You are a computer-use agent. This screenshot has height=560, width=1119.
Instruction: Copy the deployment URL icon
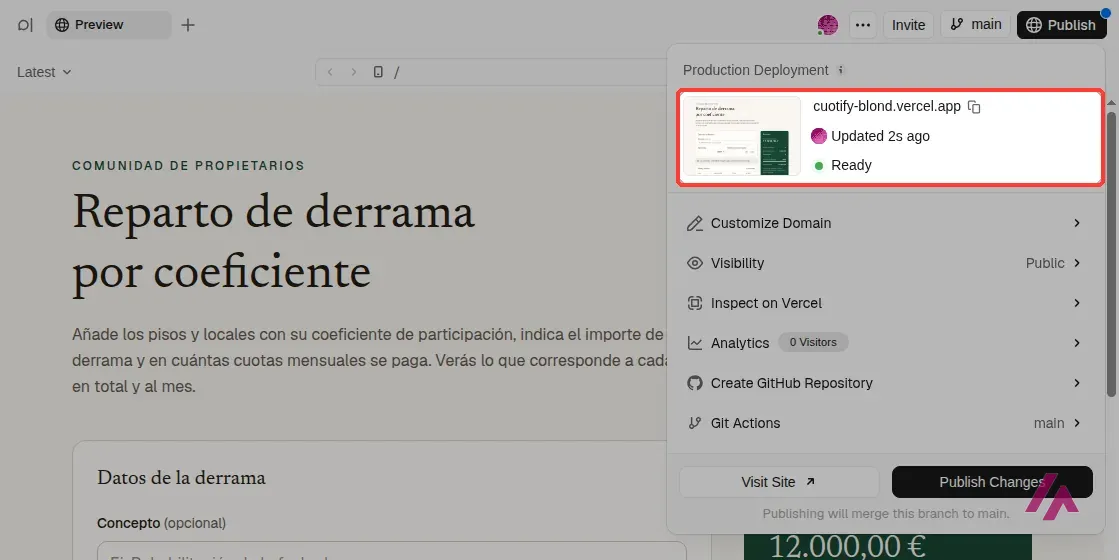(974, 107)
